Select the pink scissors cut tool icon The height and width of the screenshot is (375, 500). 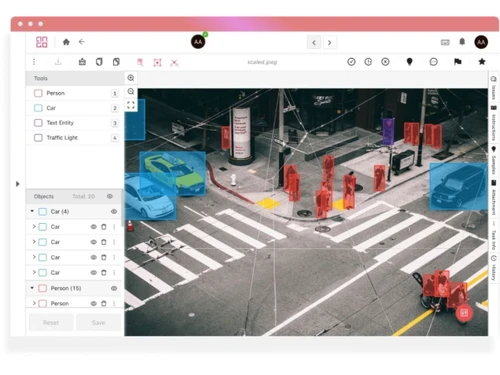point(174,62)
